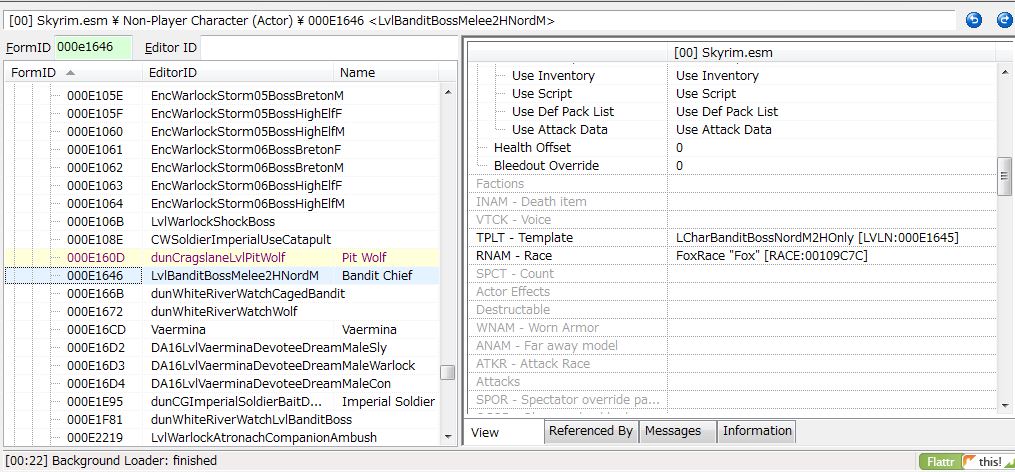Select LvlBanditBossMelee2HNordM Bandit Chief record

click(222, 276)
